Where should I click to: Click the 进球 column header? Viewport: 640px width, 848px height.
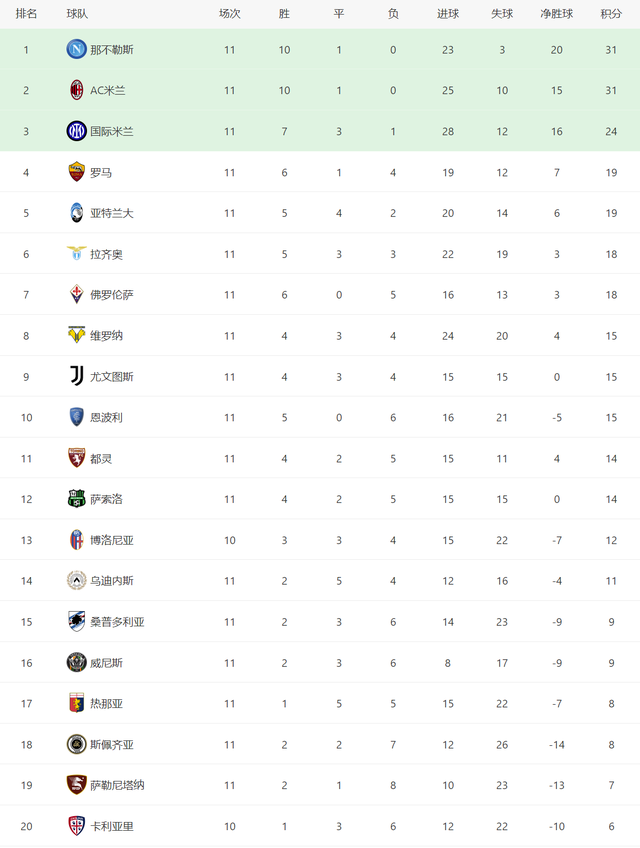447,14
